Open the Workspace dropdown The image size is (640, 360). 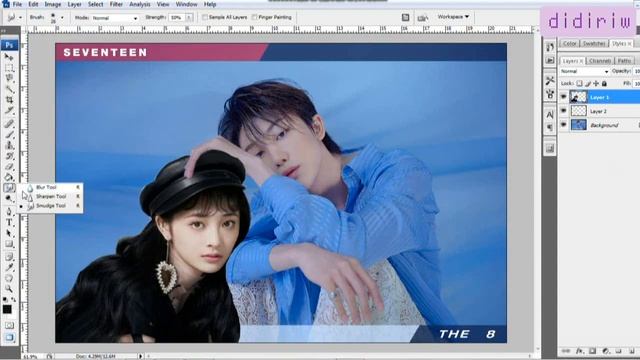click(x=453, y=17)
